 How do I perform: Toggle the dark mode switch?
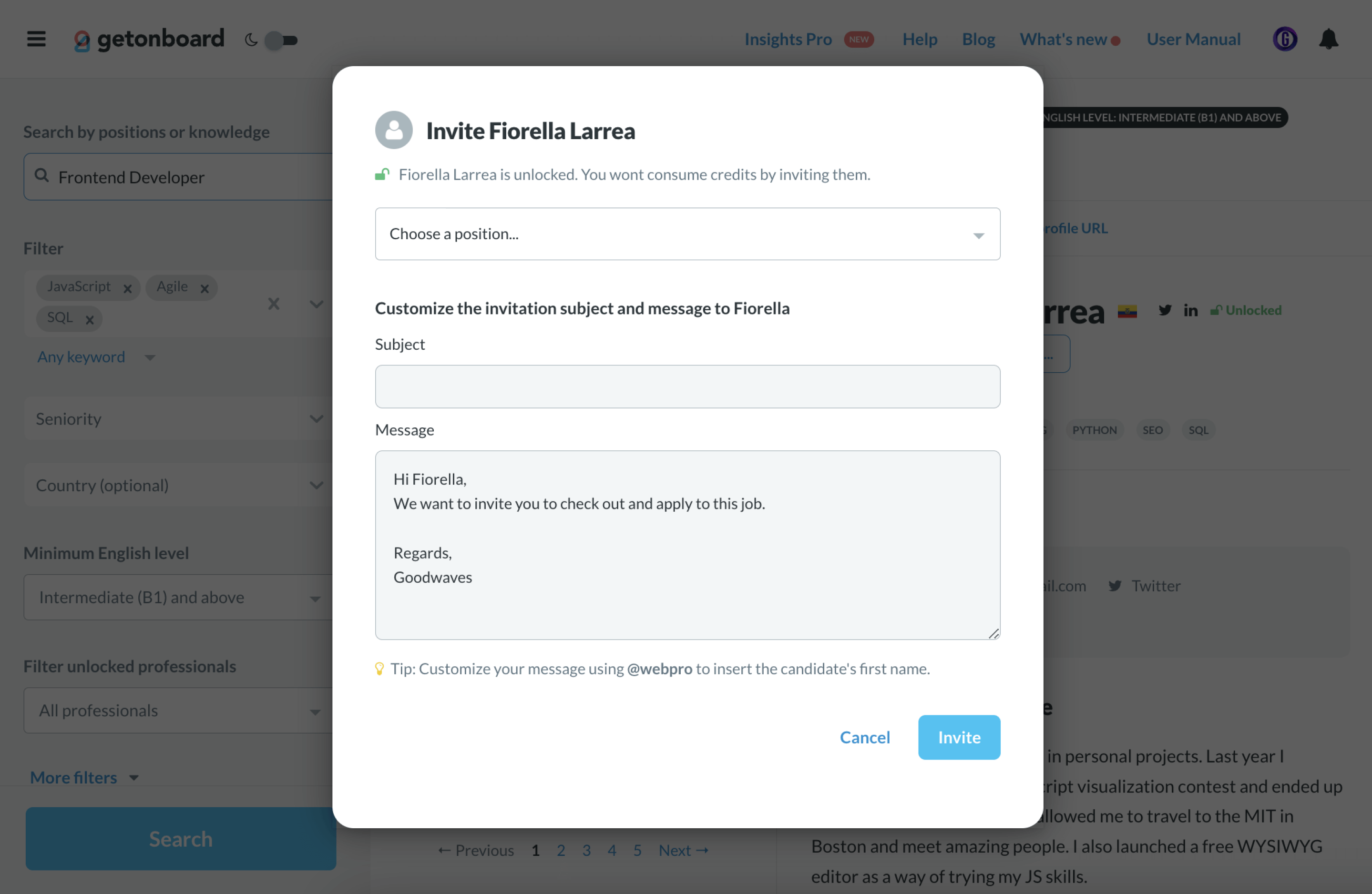[280, 40]
